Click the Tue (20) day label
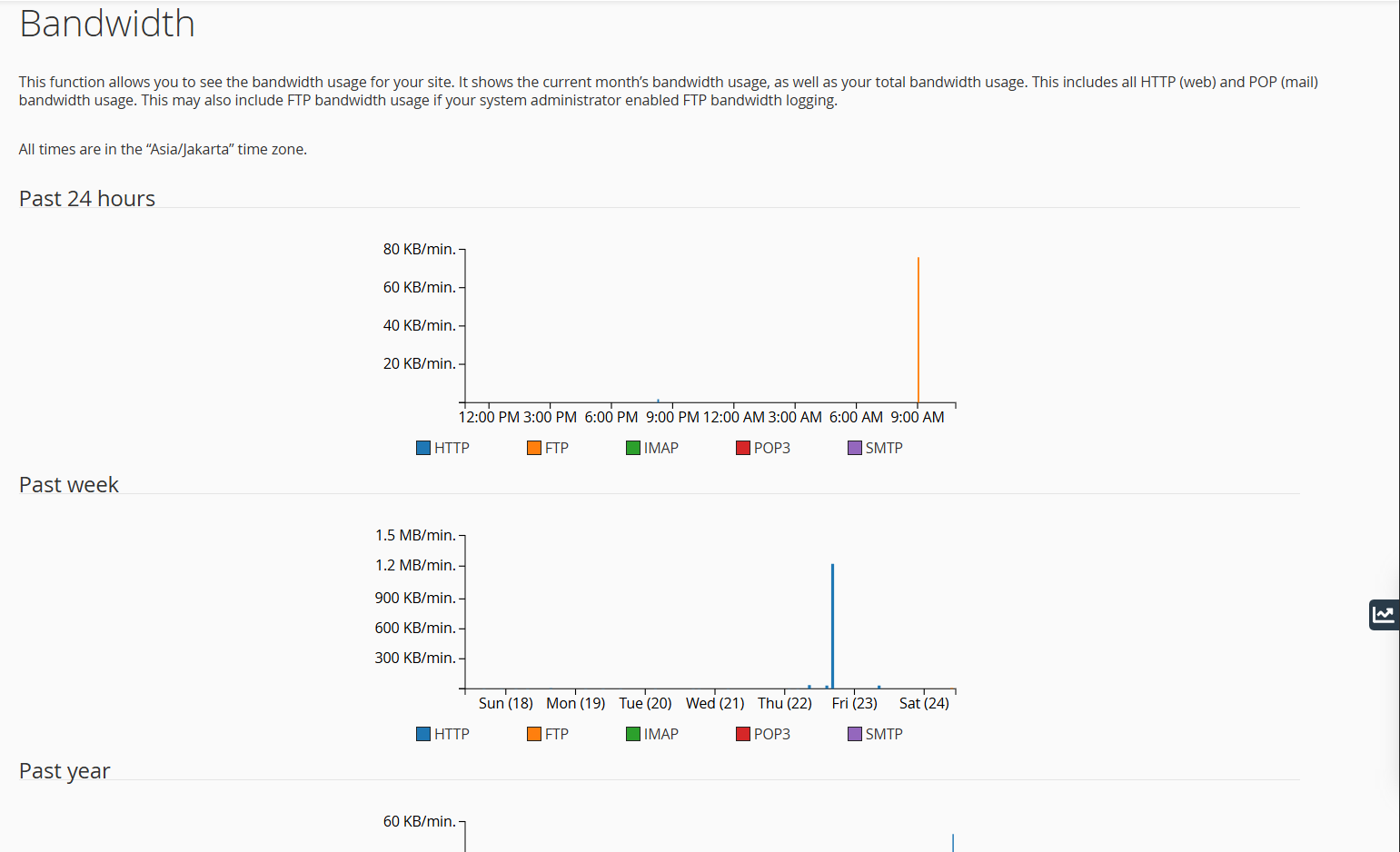The height and width of the screenshot is (852, 1400). coord(646,703)
